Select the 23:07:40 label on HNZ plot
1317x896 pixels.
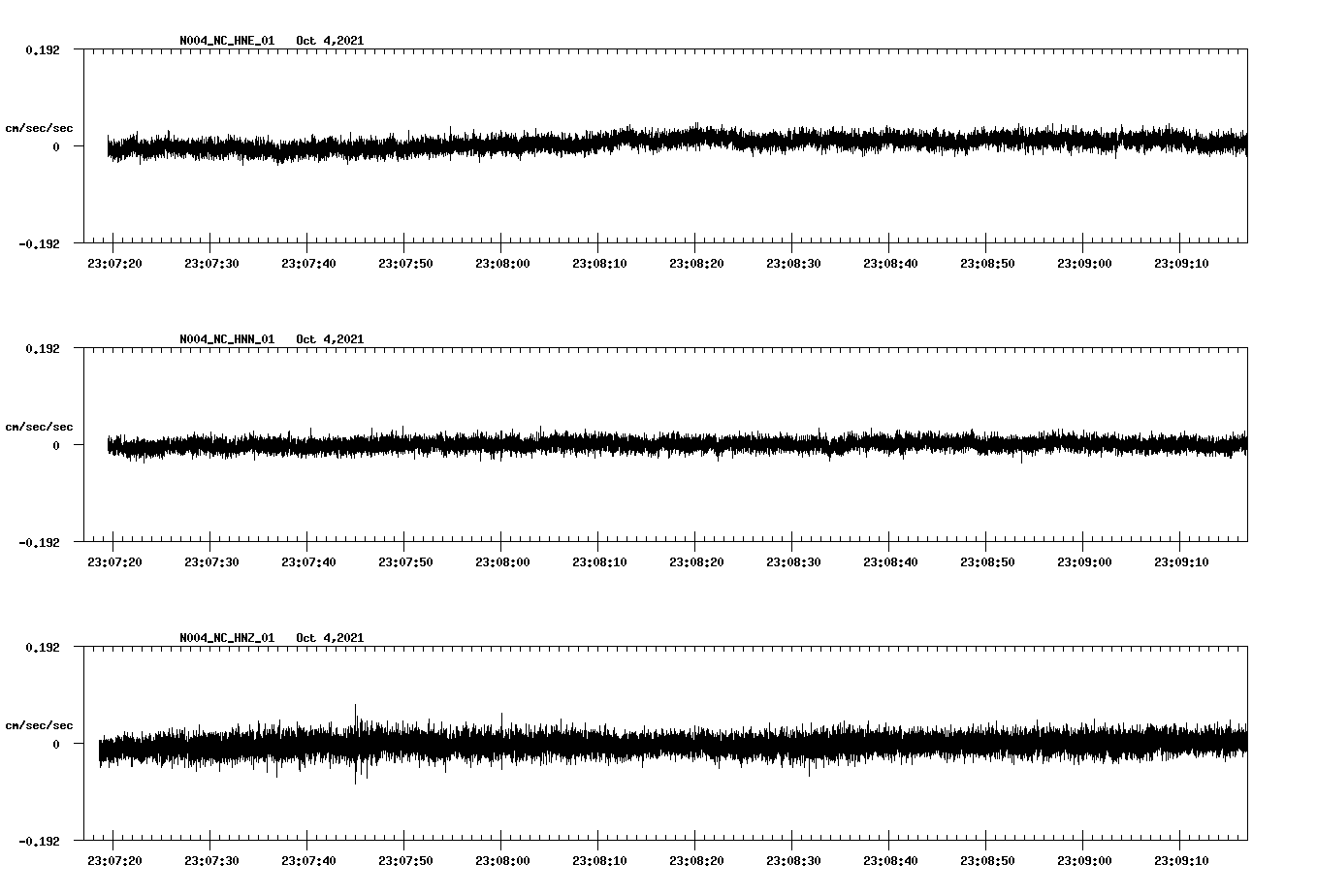pos(308,861)
